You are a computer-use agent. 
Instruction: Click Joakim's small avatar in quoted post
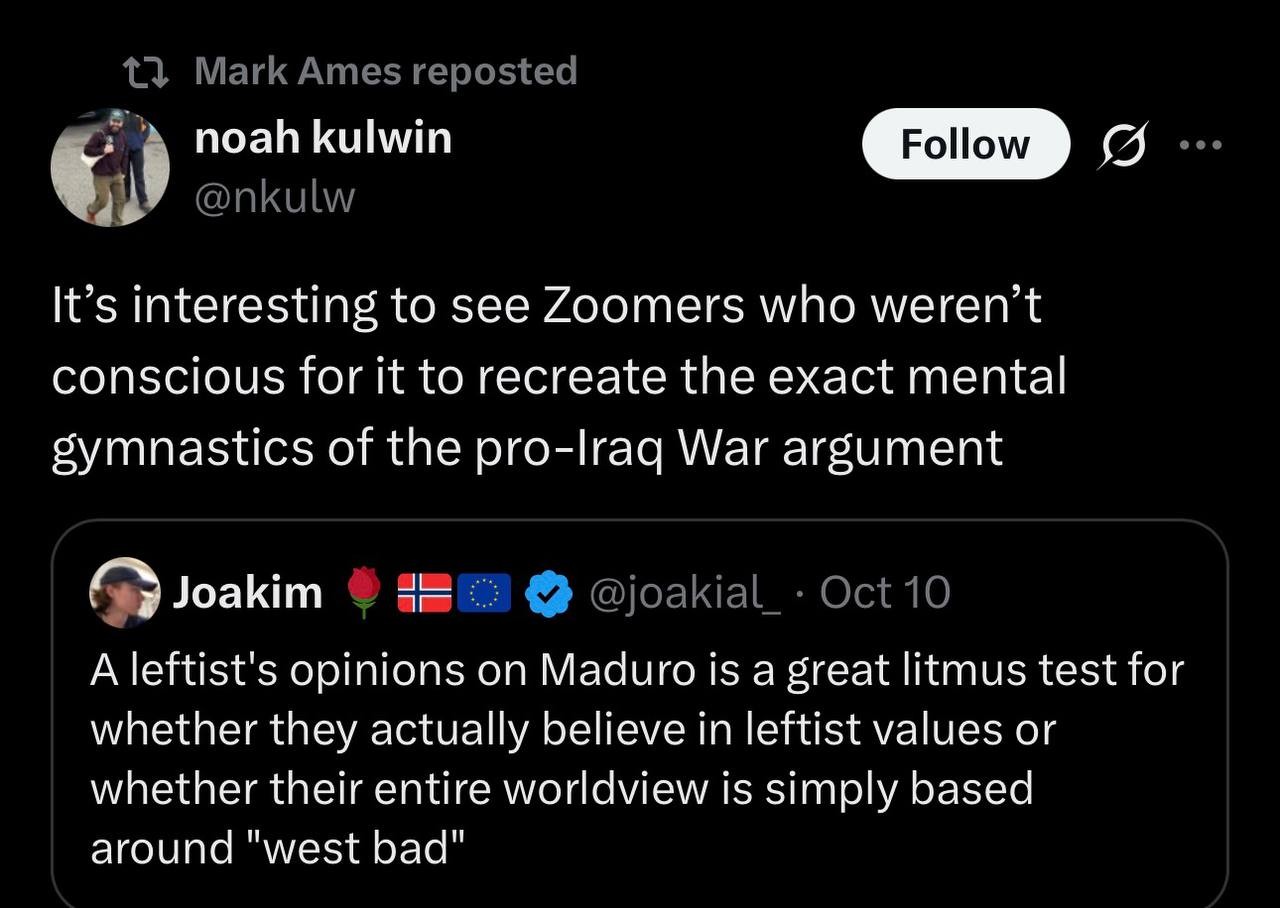tap(125, 593)
